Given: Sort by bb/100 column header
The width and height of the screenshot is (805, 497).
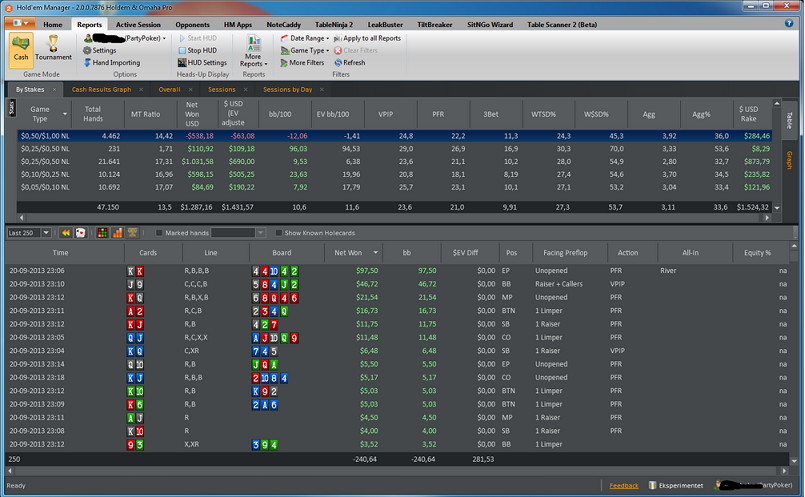Looking at the screenshot, I should click(280, 114).
